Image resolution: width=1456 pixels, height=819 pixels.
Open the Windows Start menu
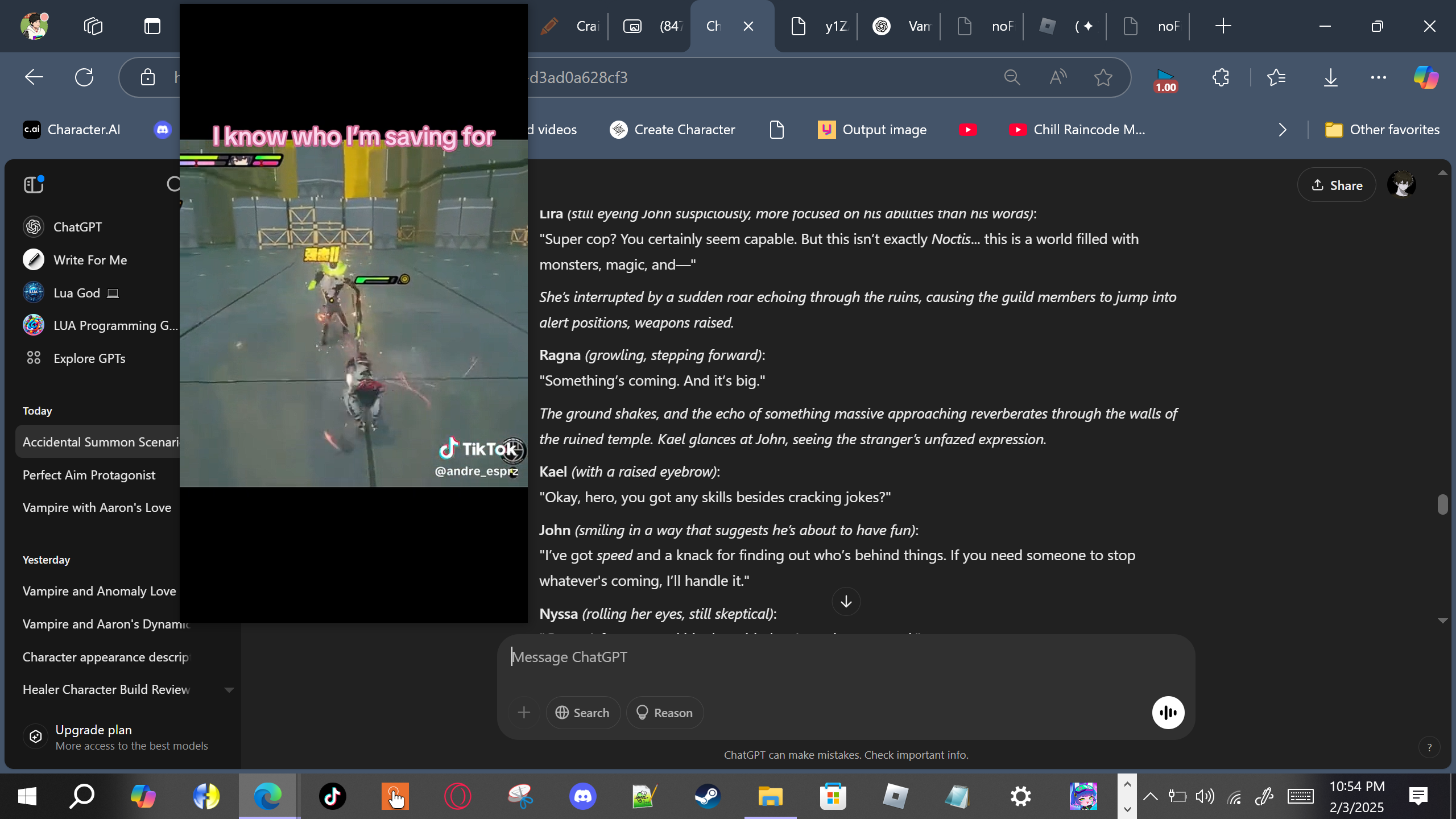pyautogui.click(x=27, y=796)
